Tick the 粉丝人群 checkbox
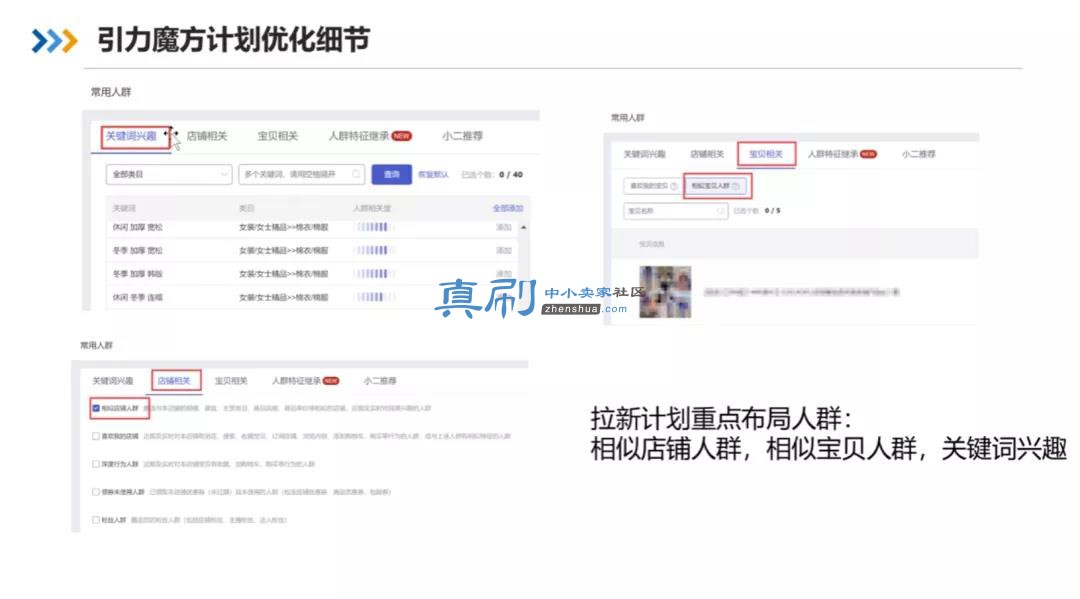Screen dimensions: 1080x599 pyautogui.click(x=96, y=520)
